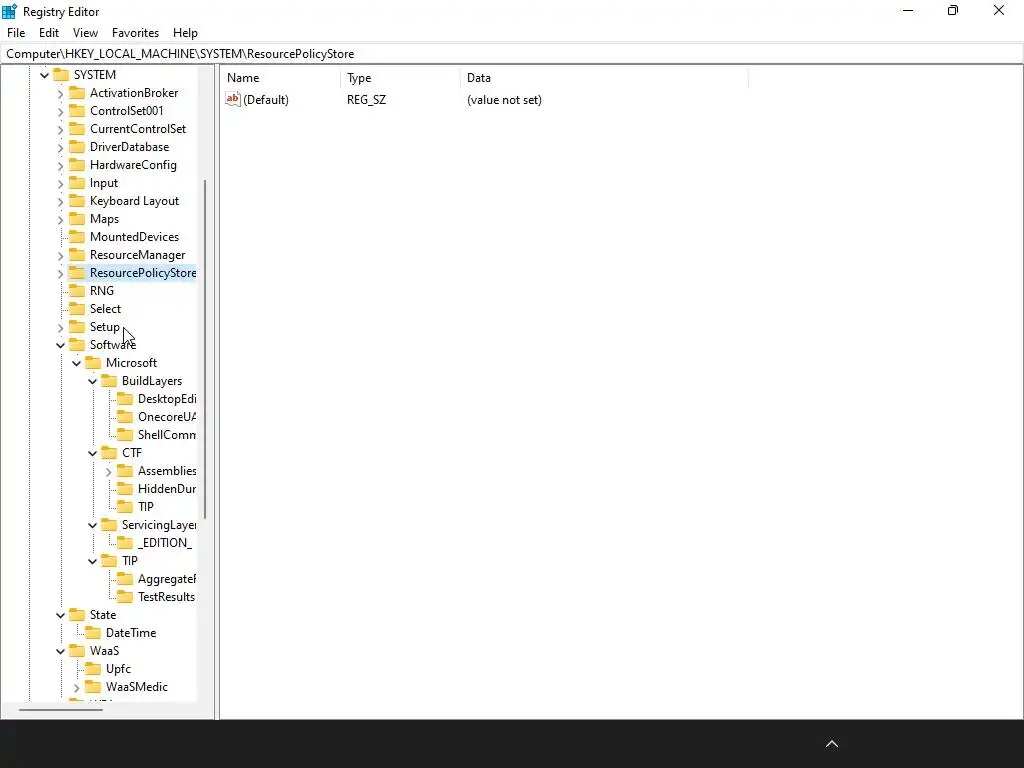The height and width of the screenshot is (768, 1024).
Task: Collapse the SYSTEM key
Action: pos(44,75)
